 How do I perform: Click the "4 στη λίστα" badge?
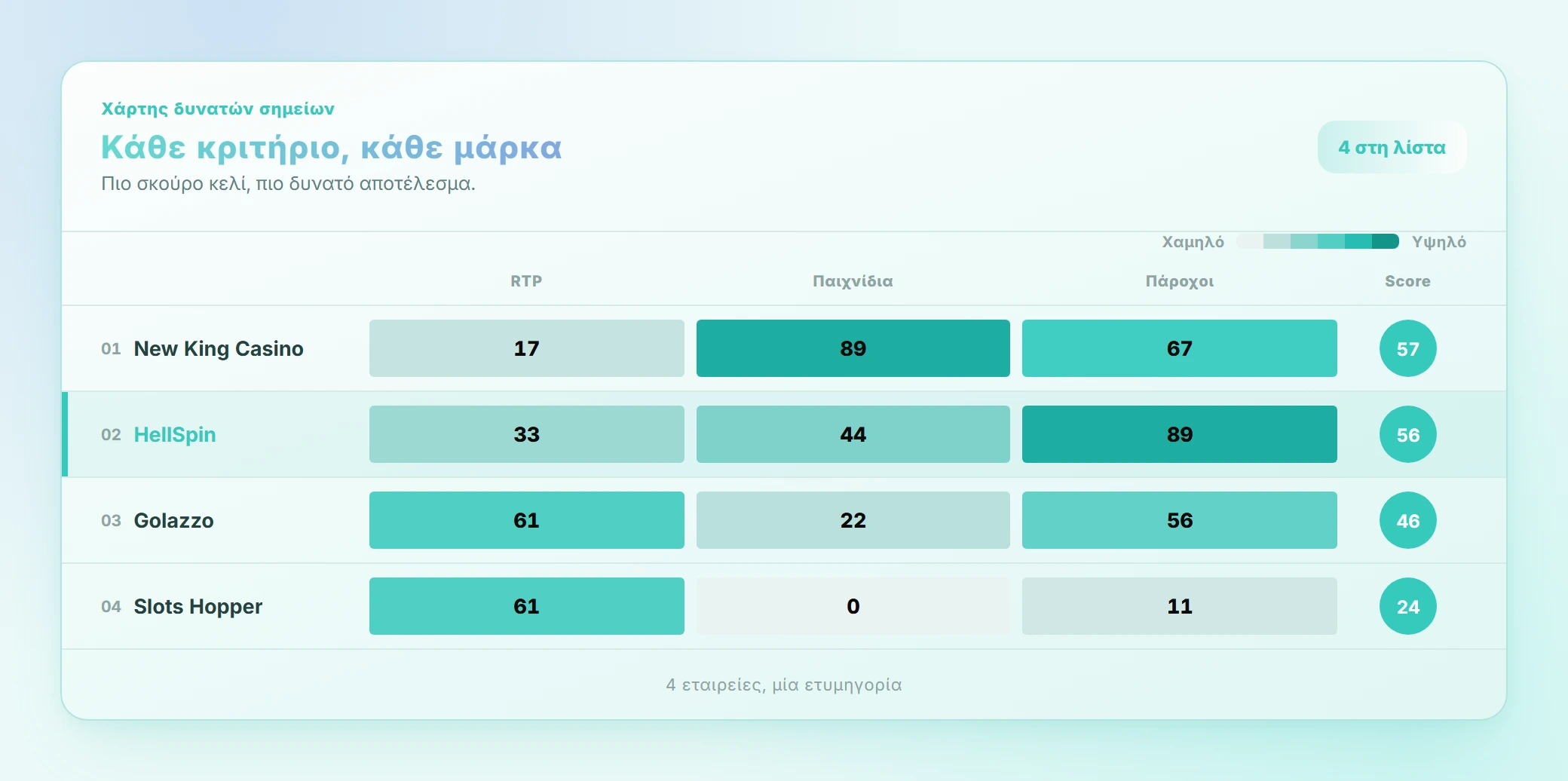click(1392, 147)
